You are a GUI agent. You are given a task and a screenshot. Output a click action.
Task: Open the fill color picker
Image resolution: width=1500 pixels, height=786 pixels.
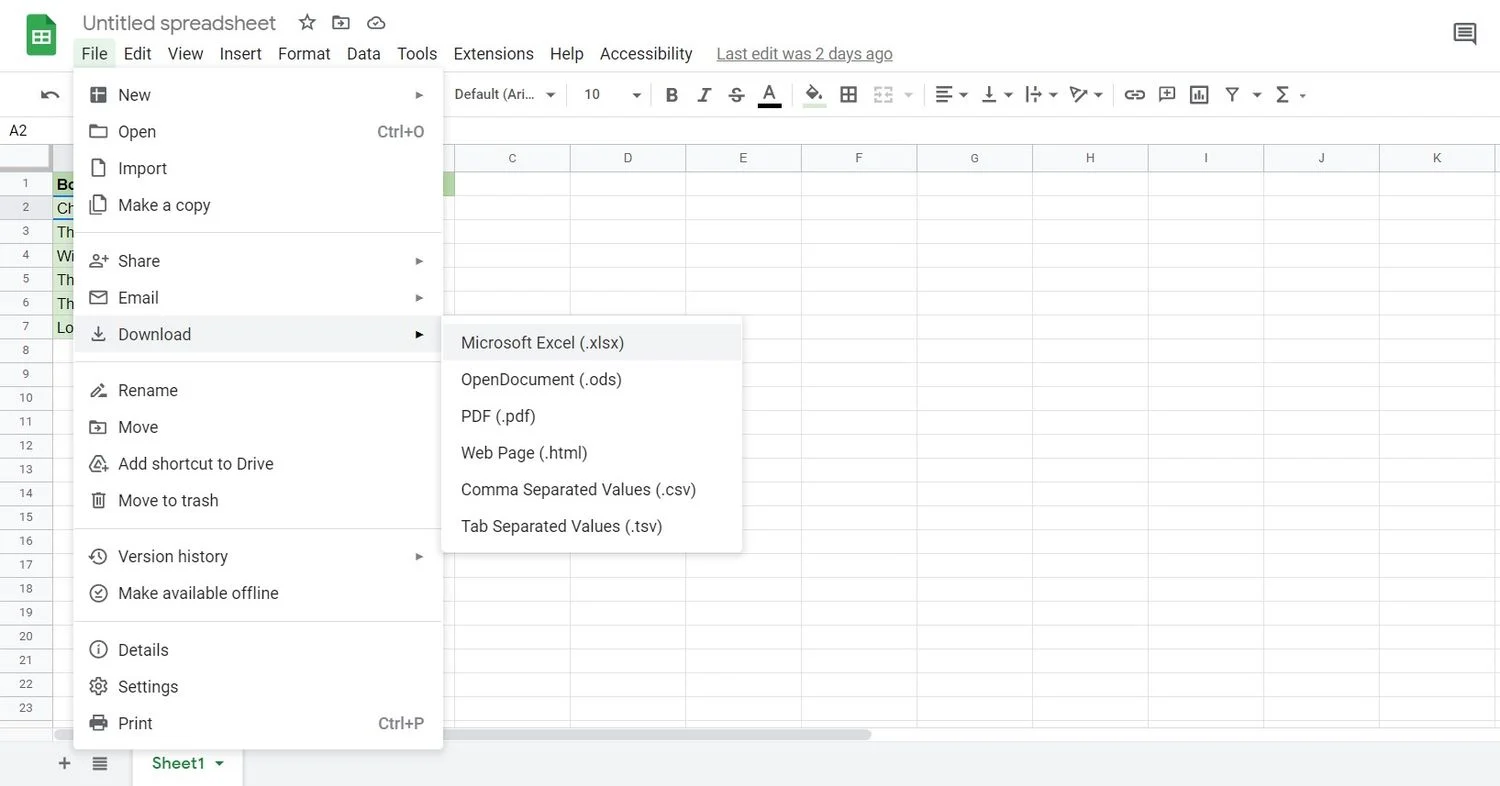(x=814, y=95)
